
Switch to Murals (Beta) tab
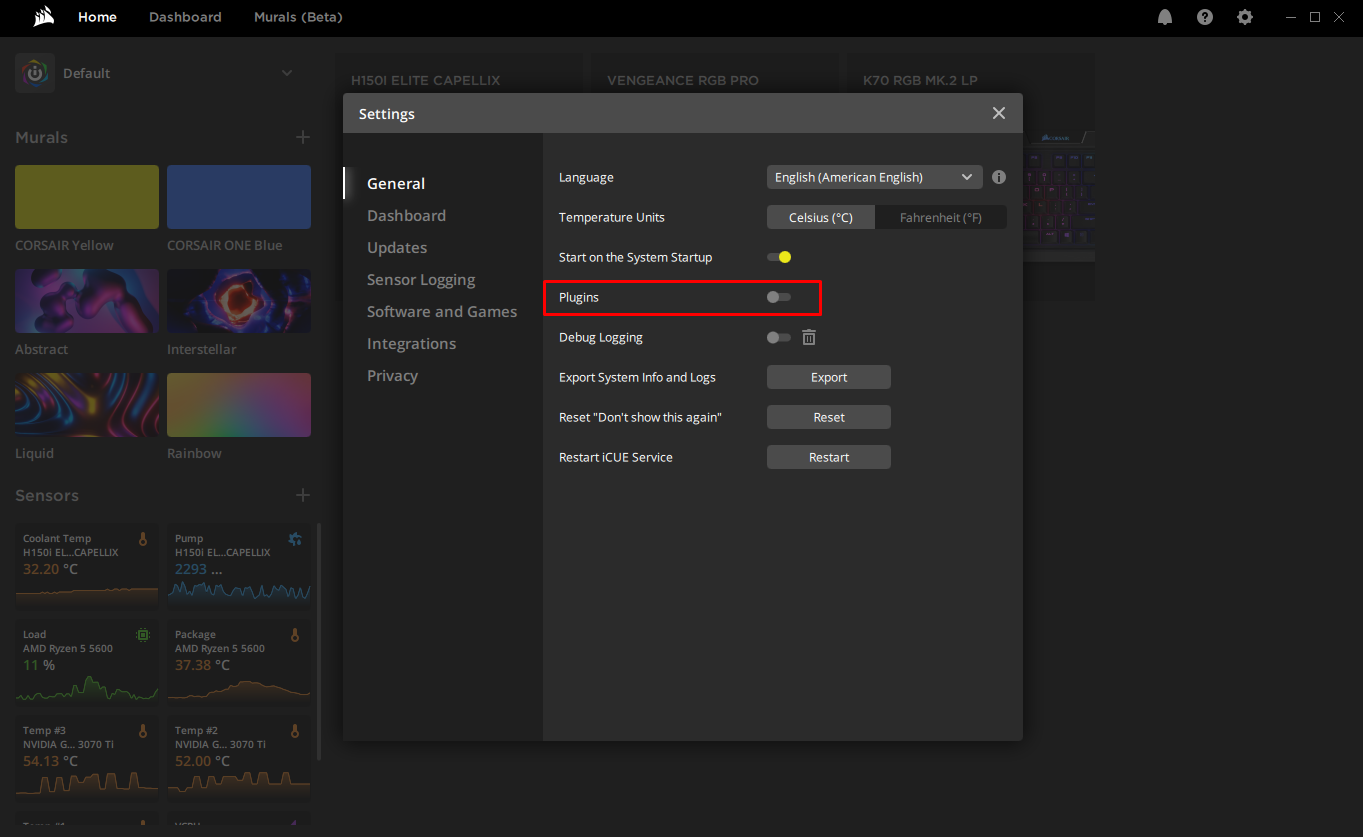(298, 17)
